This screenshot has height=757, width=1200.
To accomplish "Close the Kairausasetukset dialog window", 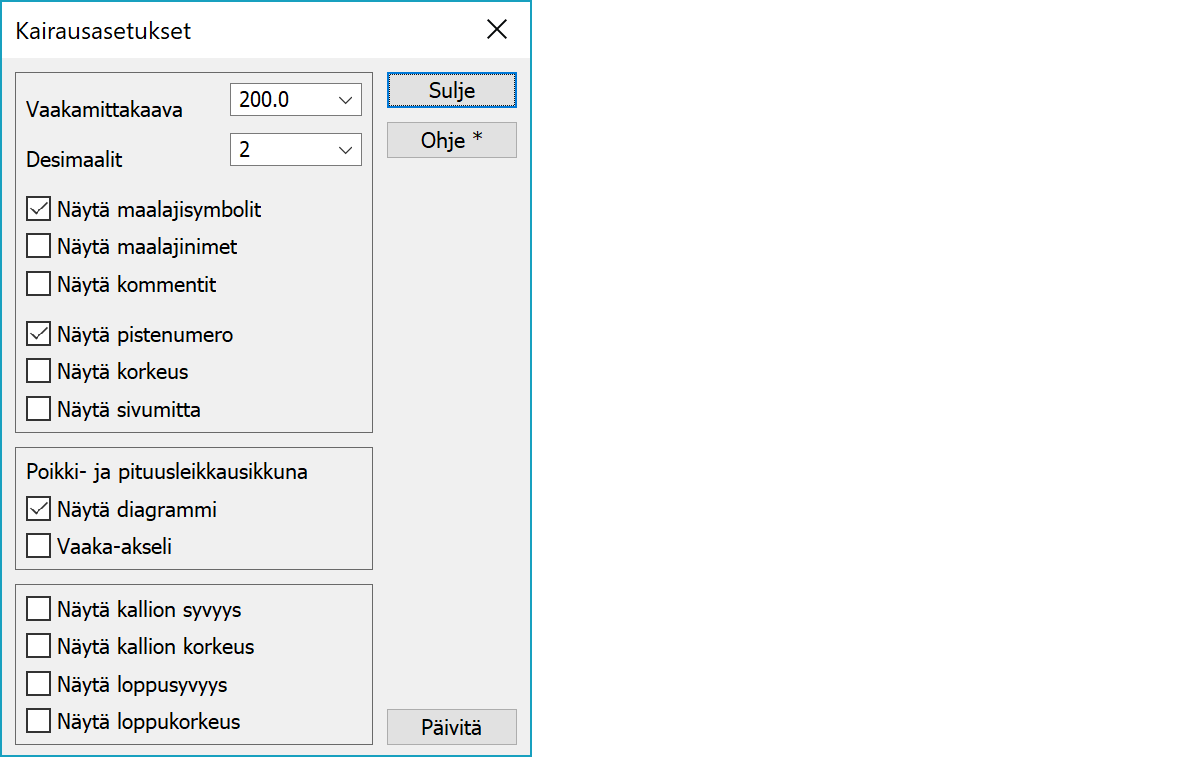I will [497, 30].
